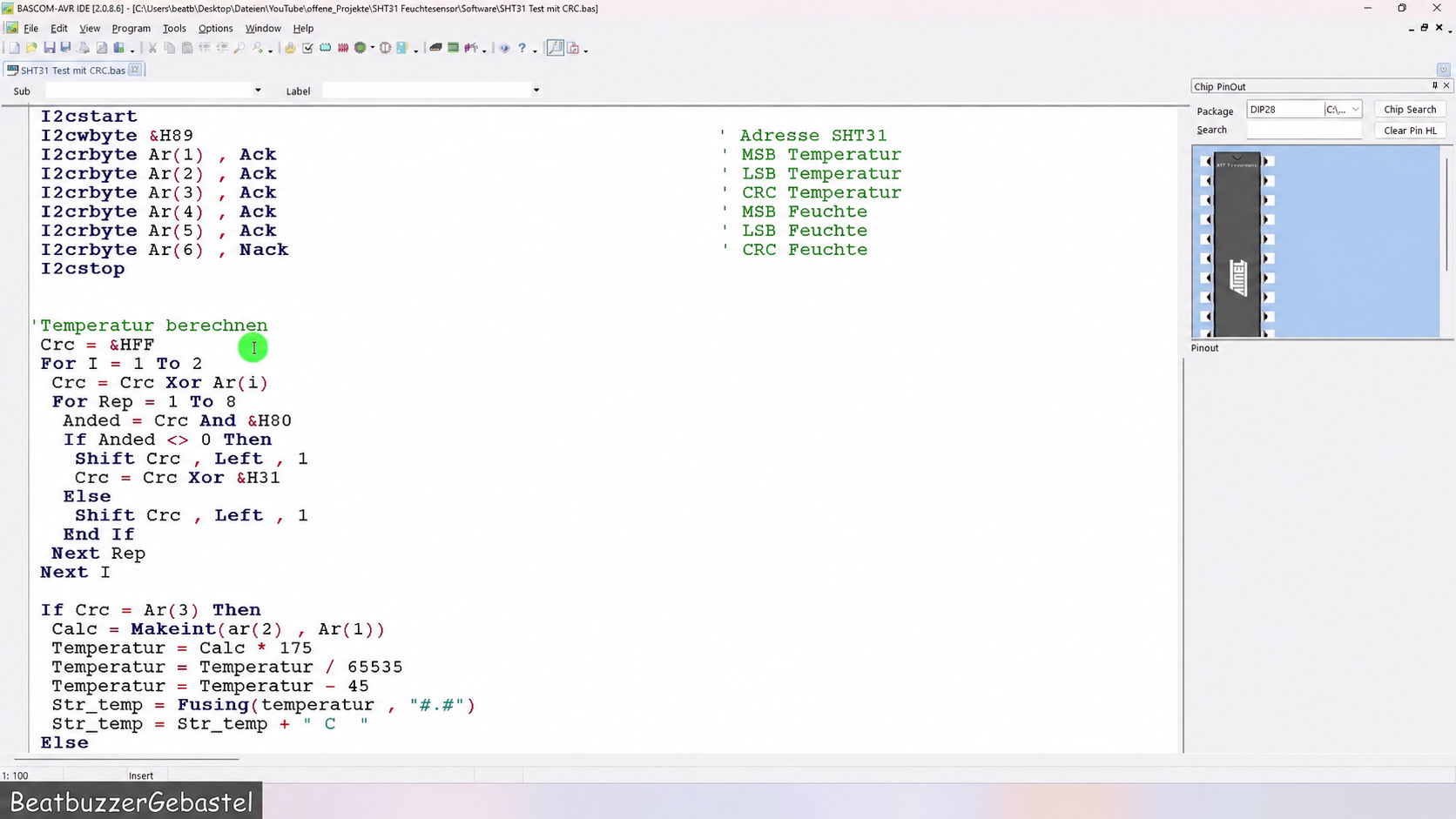Click the paste clipboard icon

187,49
